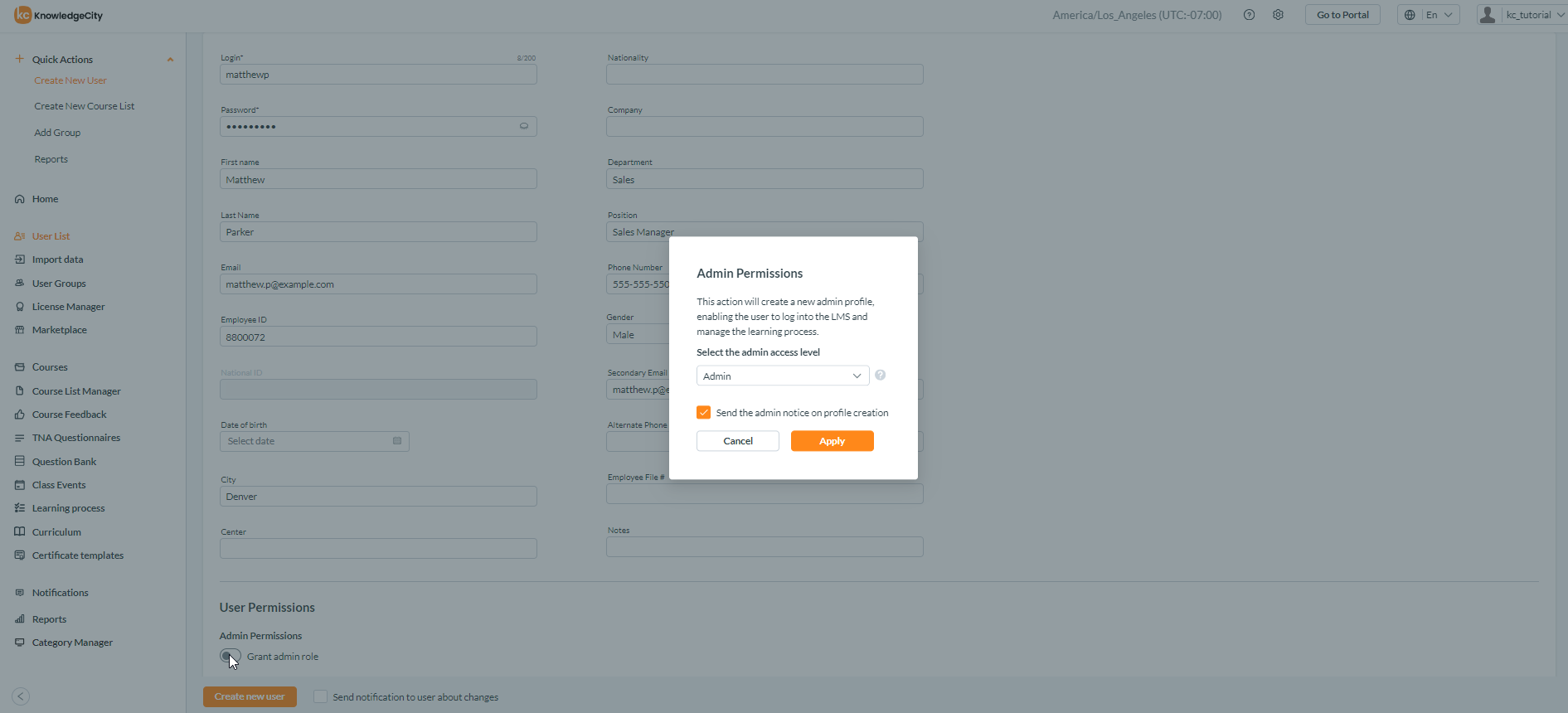Open the language selector dropdown
Screen dimensions: 1568x713
pos(1428,15)
